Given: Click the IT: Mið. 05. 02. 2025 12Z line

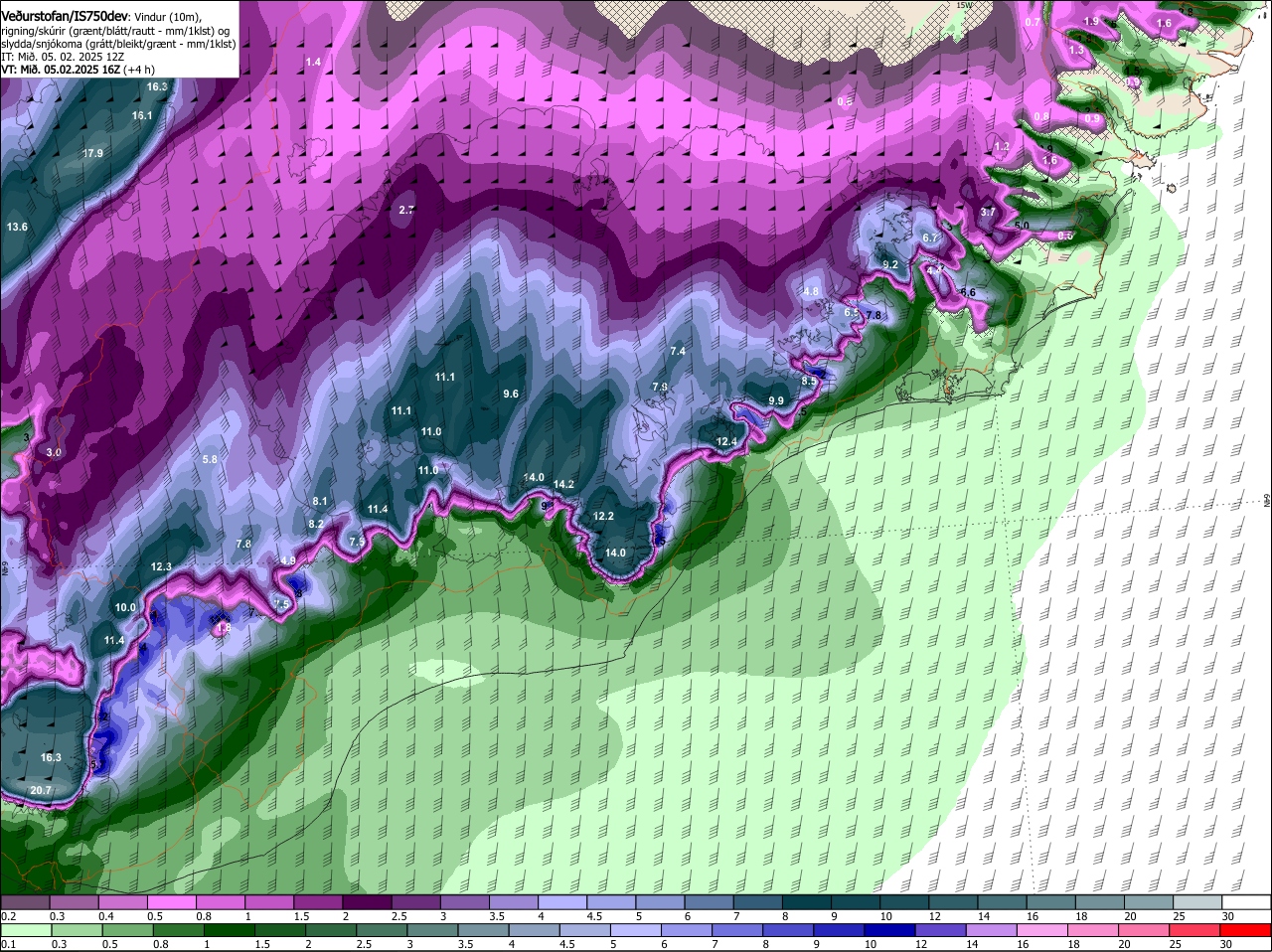Looking at the screenshot, I should coord(63,57).
